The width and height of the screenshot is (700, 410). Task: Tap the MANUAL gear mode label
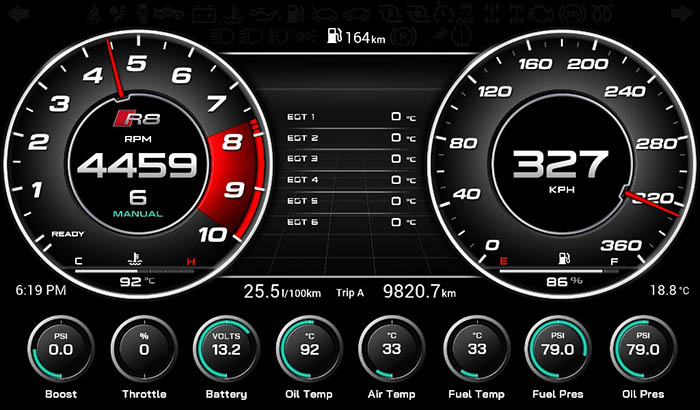point(138,214)
